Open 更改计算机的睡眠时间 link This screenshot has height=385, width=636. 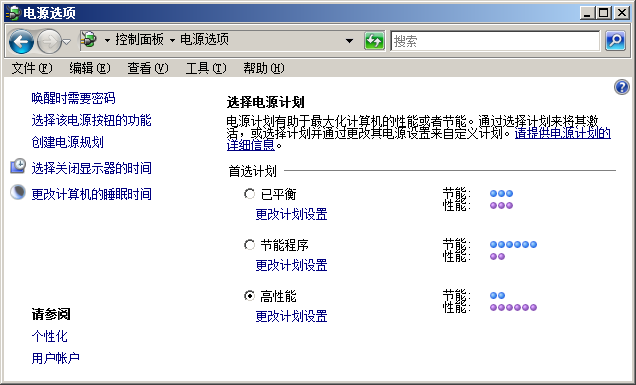tap(91, 194)
